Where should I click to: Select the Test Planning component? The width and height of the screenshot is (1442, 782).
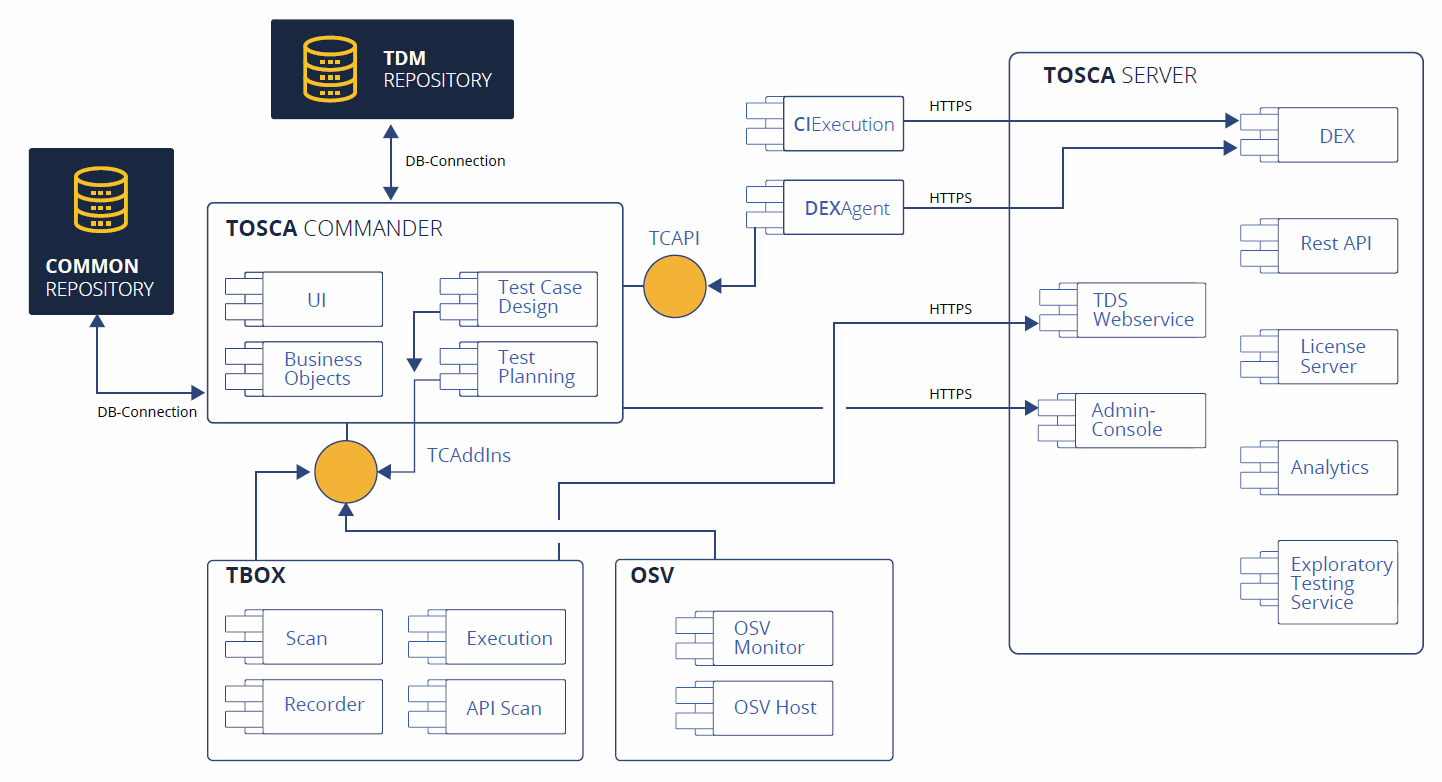(x=519, y=369)
